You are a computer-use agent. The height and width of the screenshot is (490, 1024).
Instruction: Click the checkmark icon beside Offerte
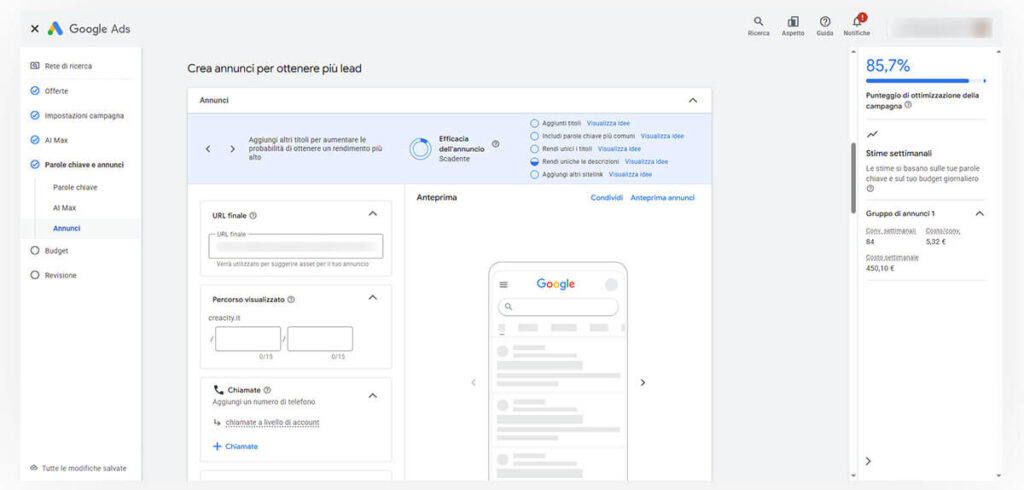[35, 91]
